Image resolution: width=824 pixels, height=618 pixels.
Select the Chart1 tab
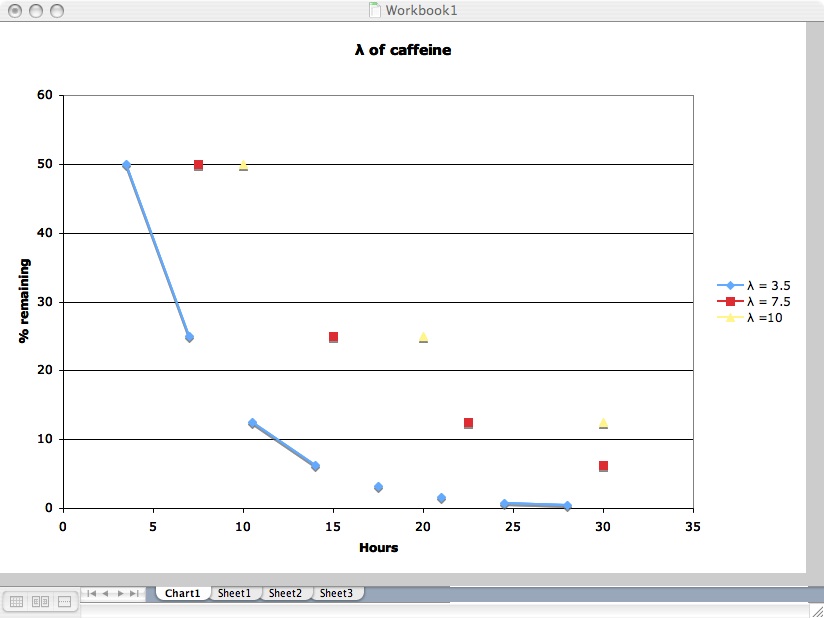pyautogui.click(x=183, y=593)
